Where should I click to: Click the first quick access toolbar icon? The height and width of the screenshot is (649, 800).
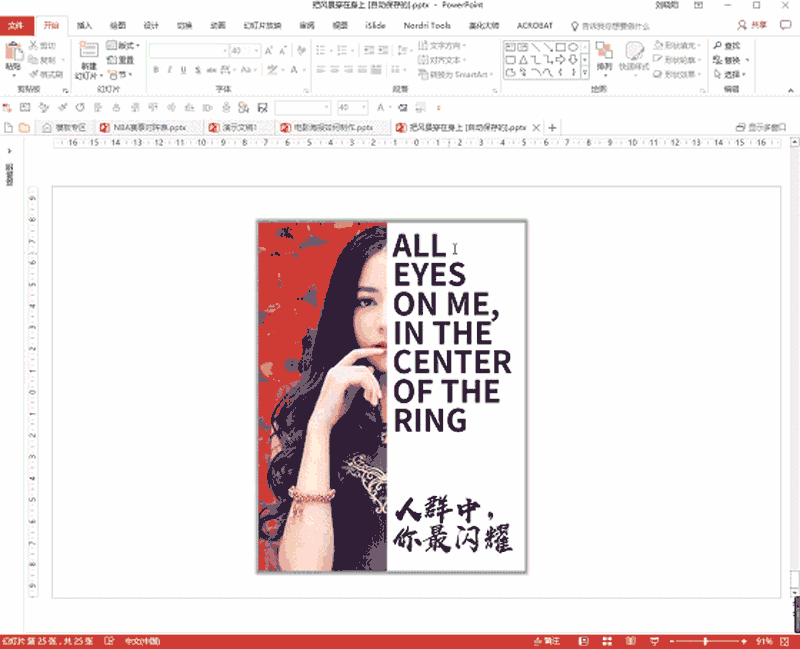tap(7, 108)
